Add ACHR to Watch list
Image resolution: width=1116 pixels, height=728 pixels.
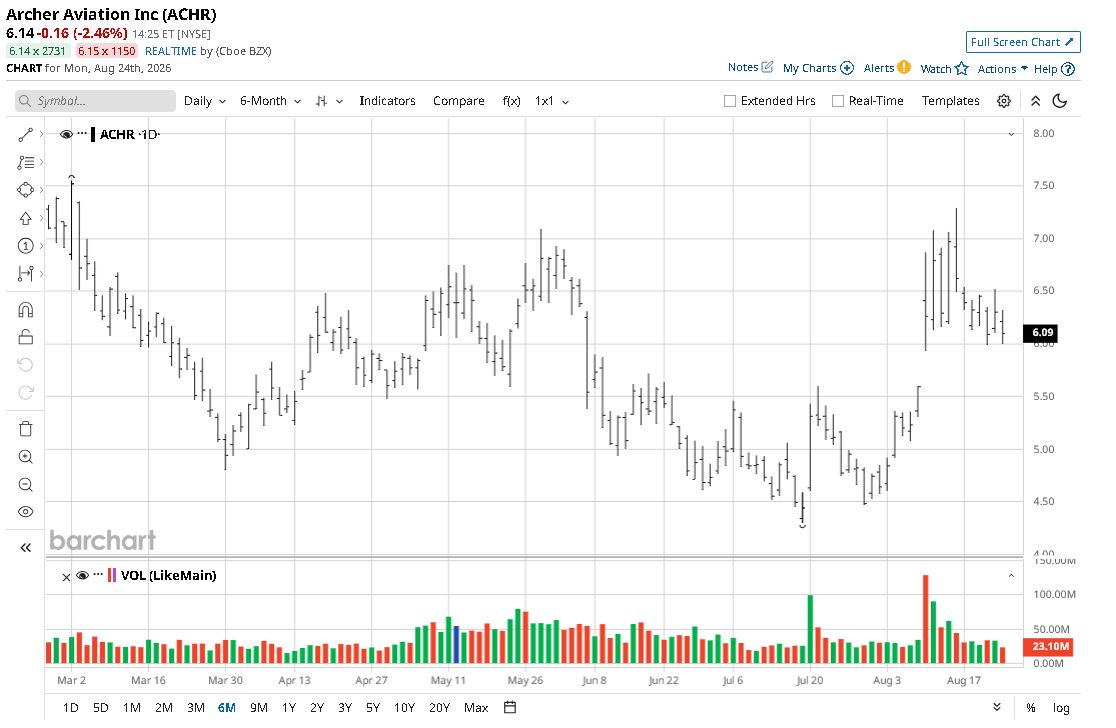click(944, 68)
